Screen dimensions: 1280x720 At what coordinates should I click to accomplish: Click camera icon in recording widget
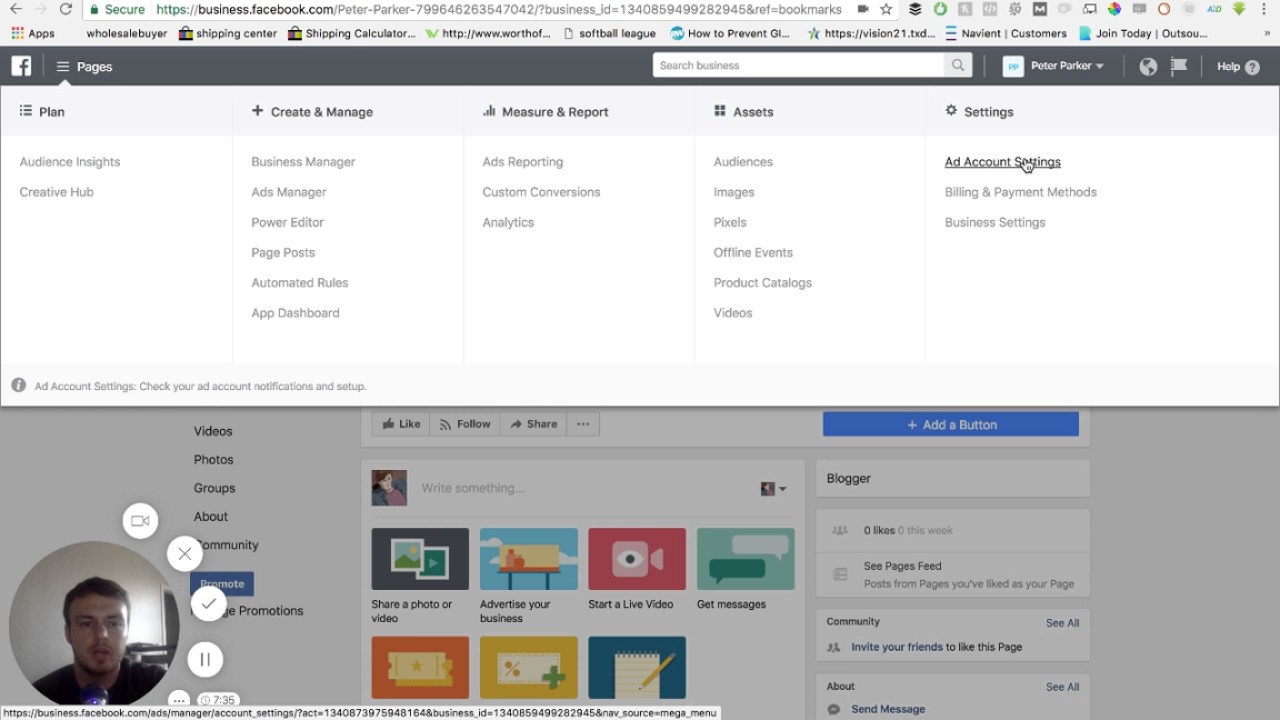tap(140, 520)
